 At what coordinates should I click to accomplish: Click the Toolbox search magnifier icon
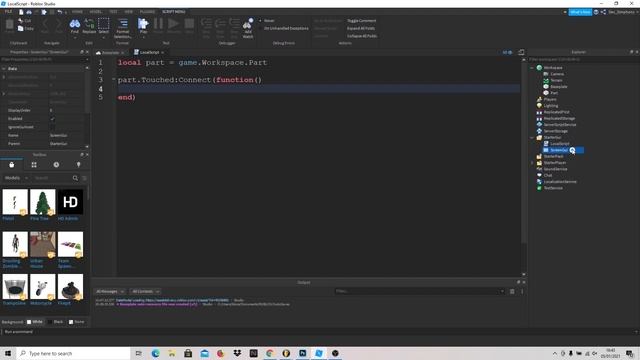point(75,178)
